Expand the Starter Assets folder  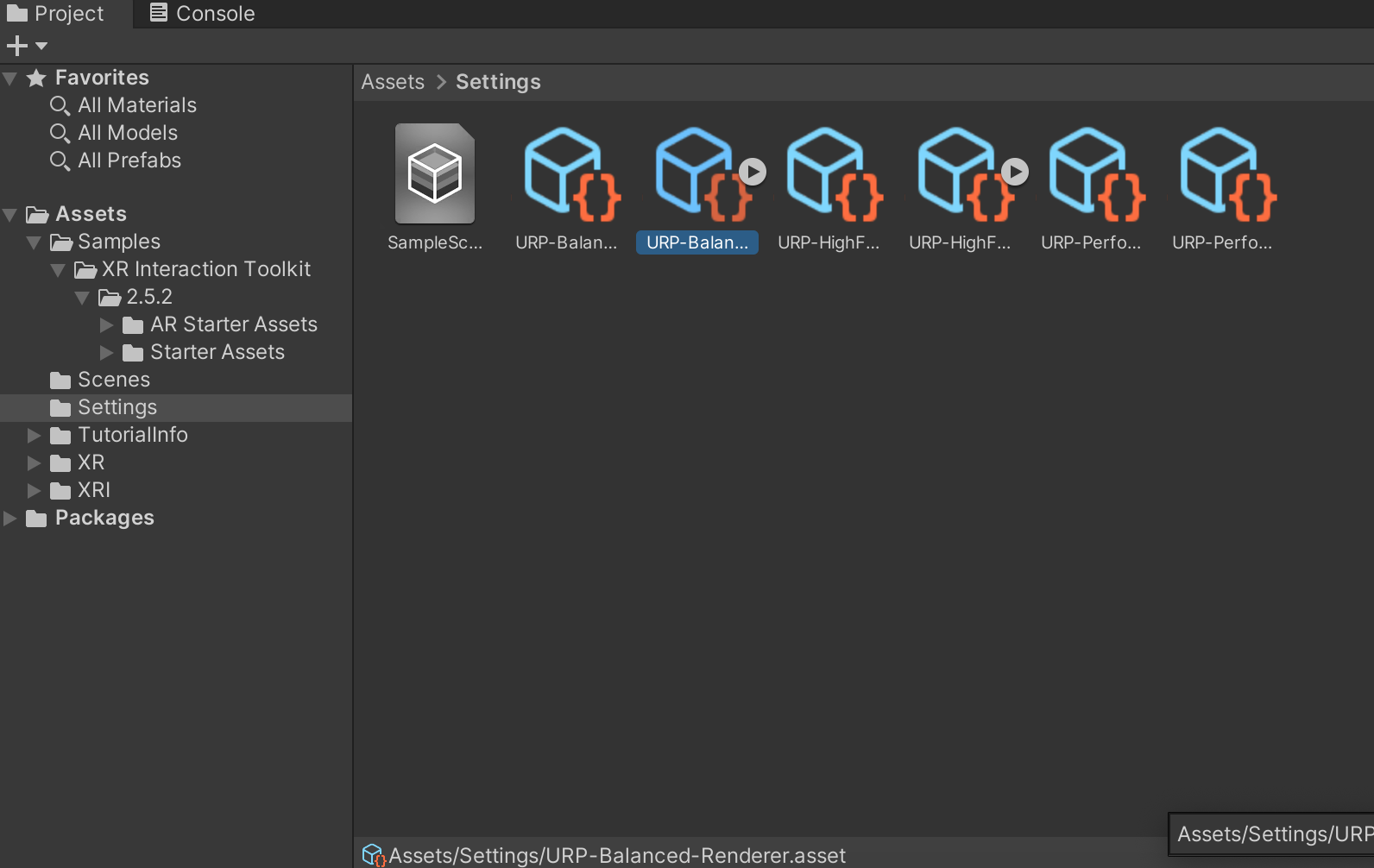point(107,353)
